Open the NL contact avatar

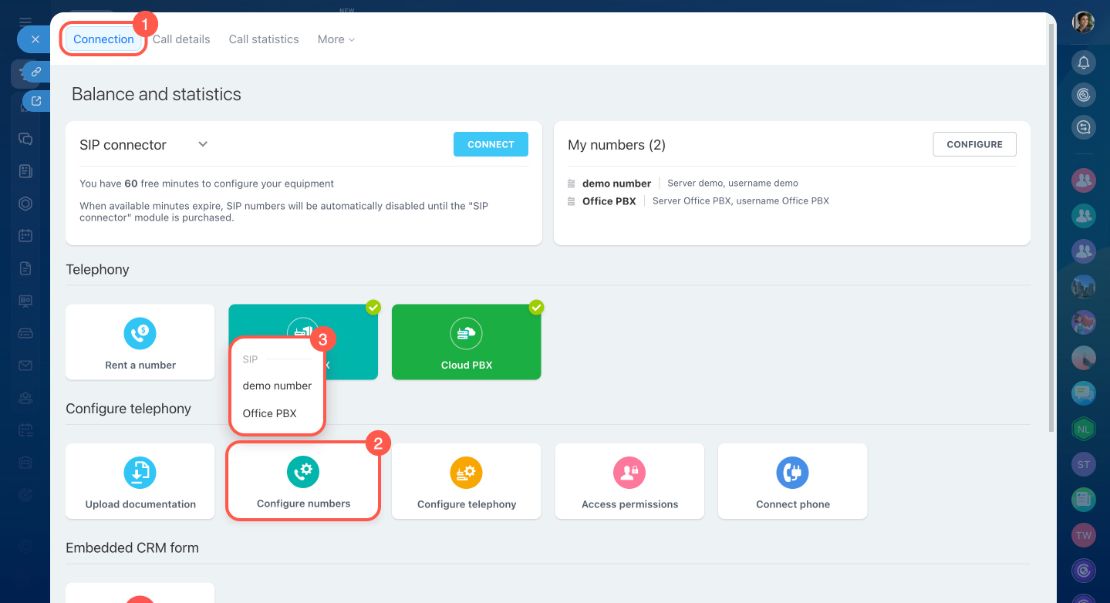click(x=1083, y=429)
